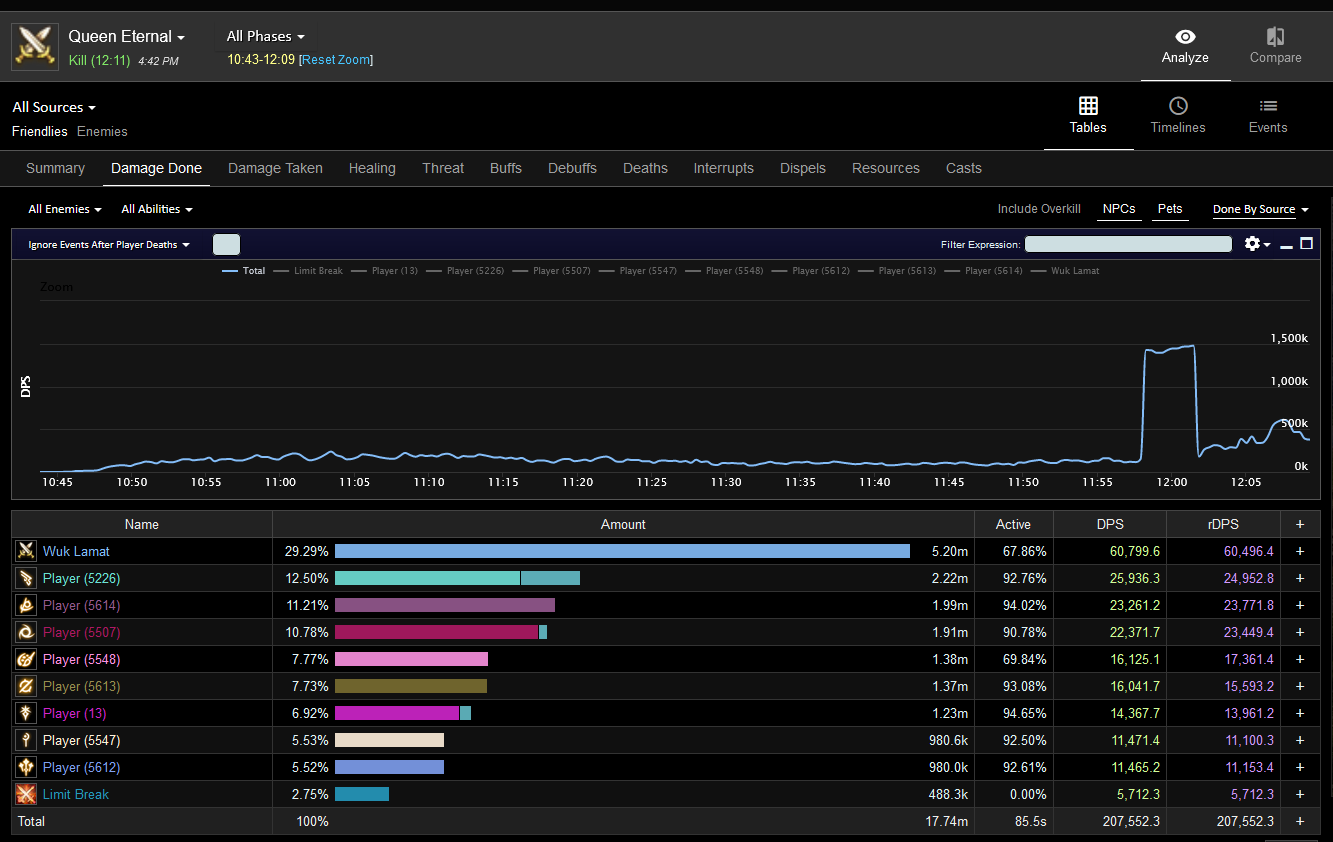This screenshot has width=1333, height=842.
Task: Expand the Player (5226) row plus button
Action: pyautogui.click(x=1300, y=578)
